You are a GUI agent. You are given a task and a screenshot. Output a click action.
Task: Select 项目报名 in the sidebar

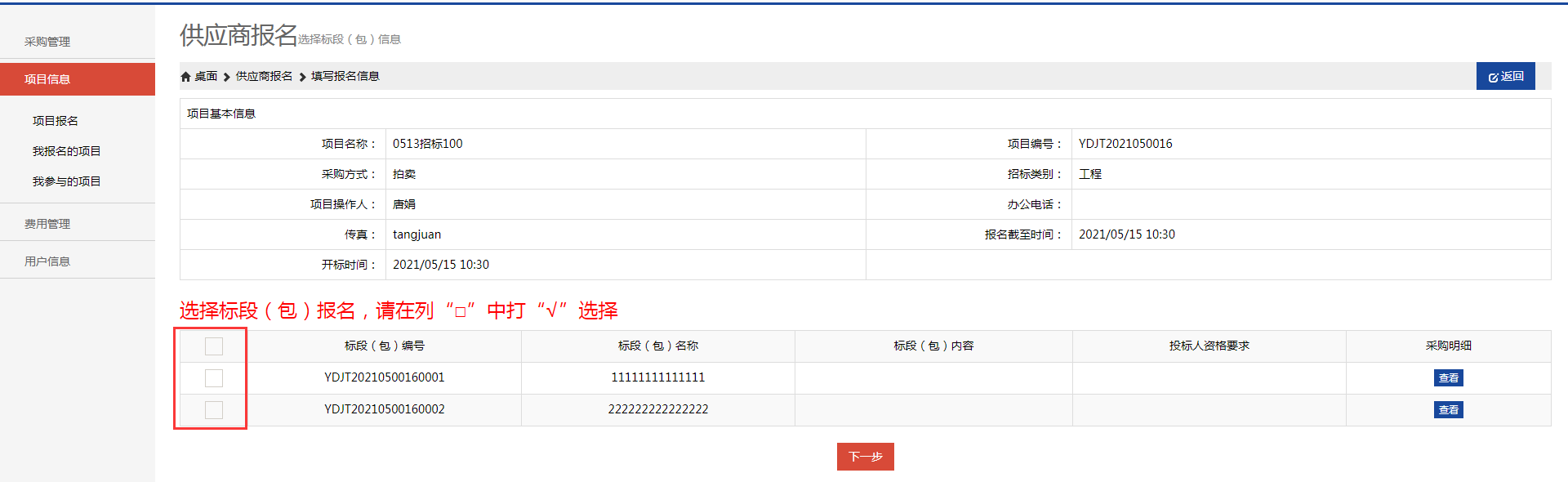56,121
